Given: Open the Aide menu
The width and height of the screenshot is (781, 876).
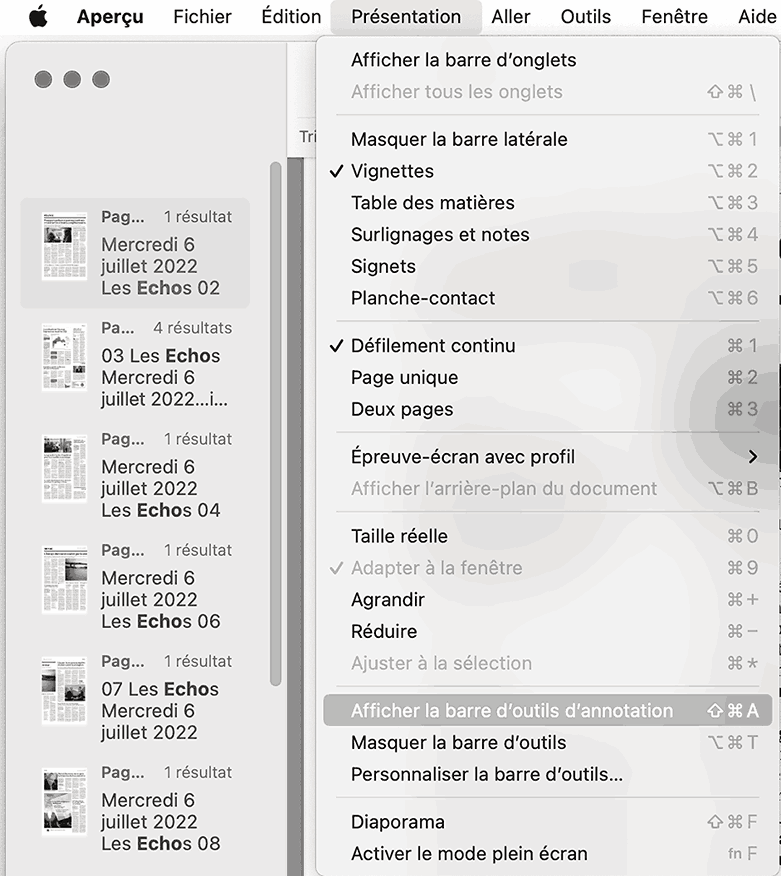Looking at the screenshot, I should tap(757, 17).
